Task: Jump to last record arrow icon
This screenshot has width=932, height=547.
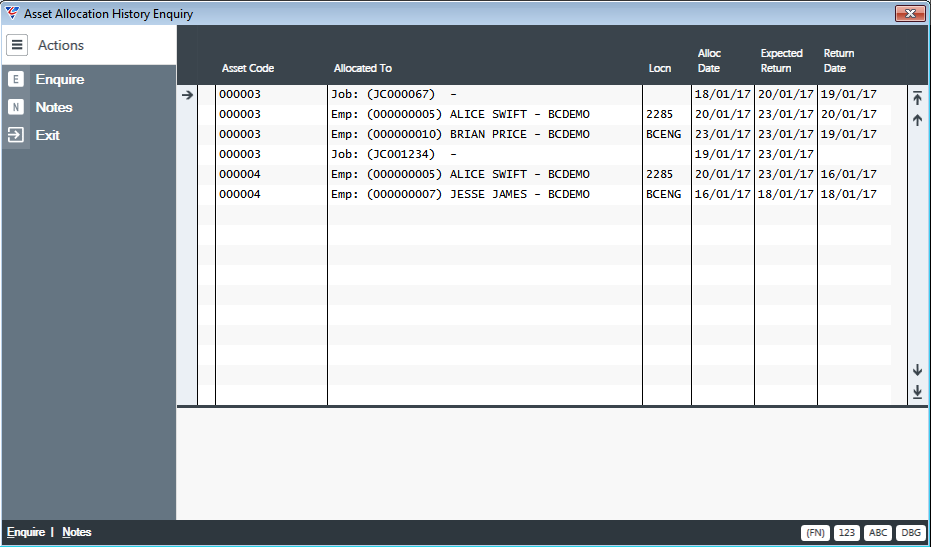Action: coord(917,391)
